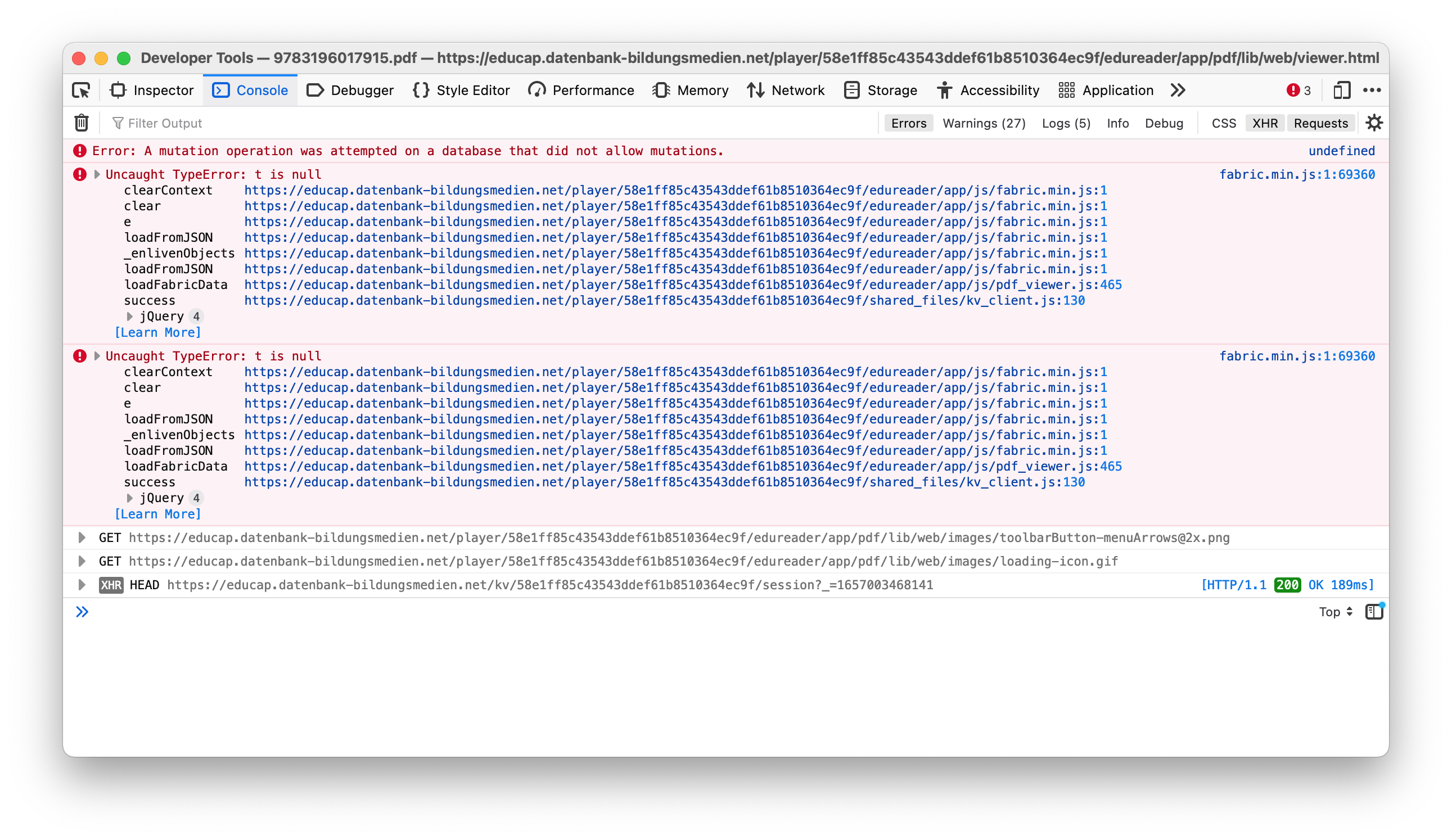The image size is (1452, 840).
Task: Toggle the Logs (5) filter
Action: point(1066,123)
